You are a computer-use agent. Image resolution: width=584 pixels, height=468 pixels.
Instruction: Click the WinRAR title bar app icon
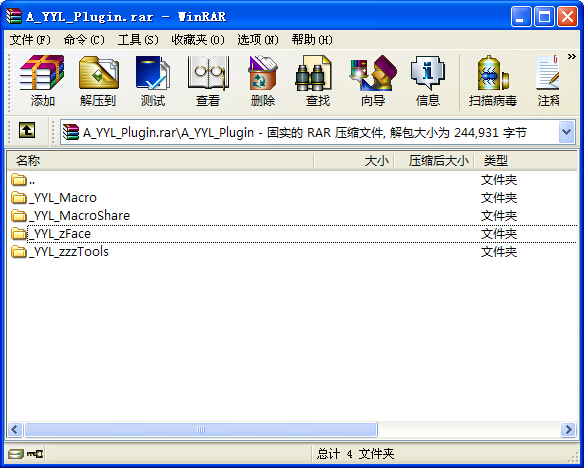[14, 16]
